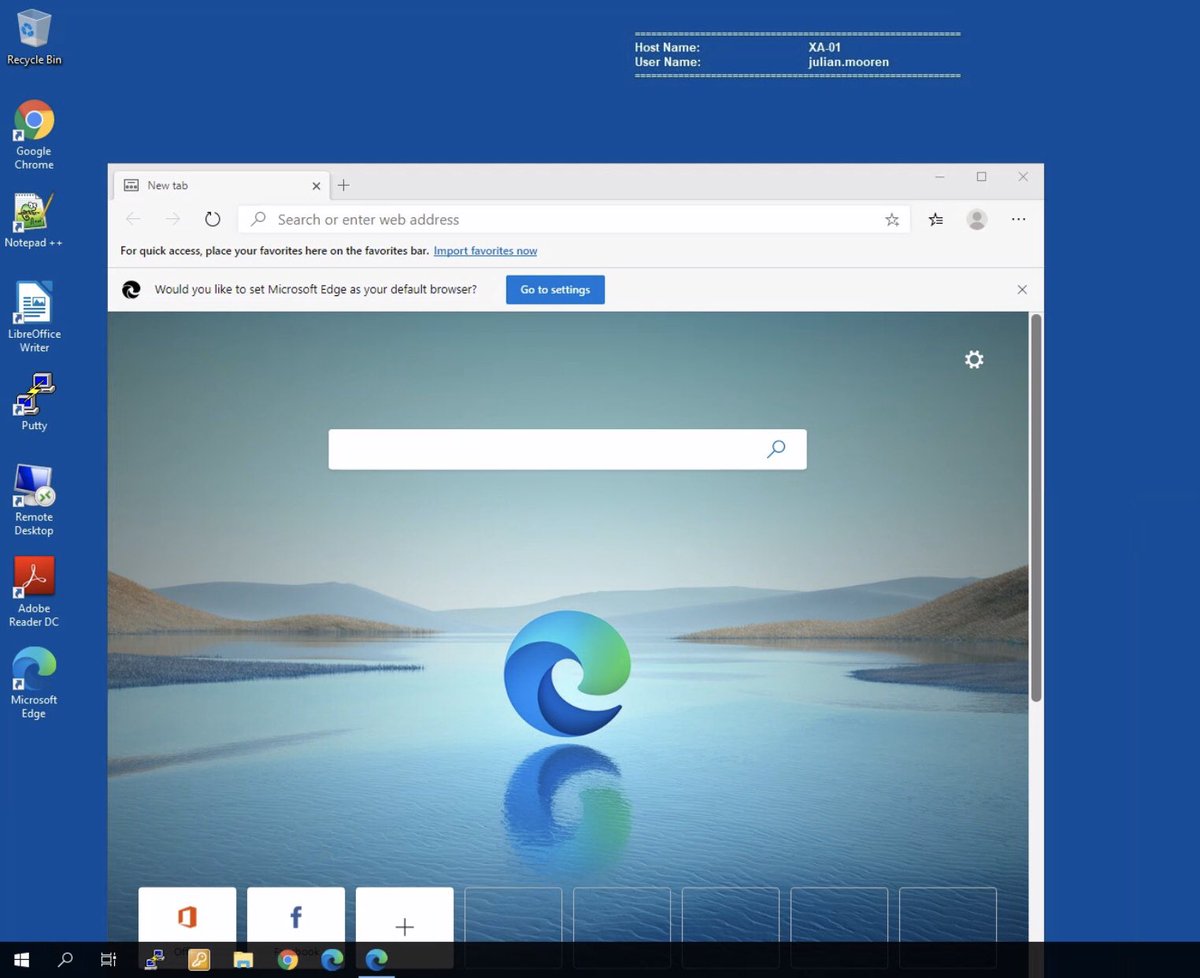Viewport: 1200px width, 978px height.
Task: Open the Facebook quick link tile
Action: pyautogui.click(x=296, y=915)
